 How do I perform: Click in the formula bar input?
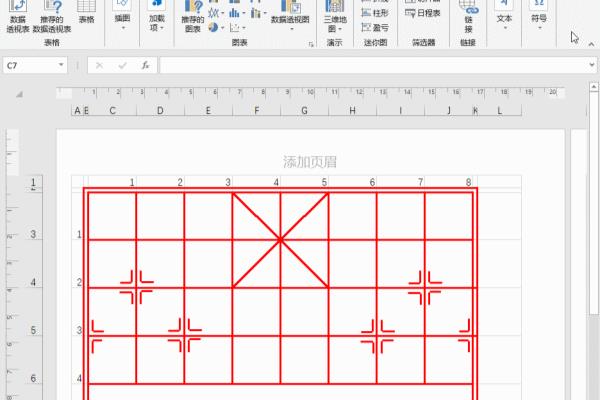click(x=370, y=65)
